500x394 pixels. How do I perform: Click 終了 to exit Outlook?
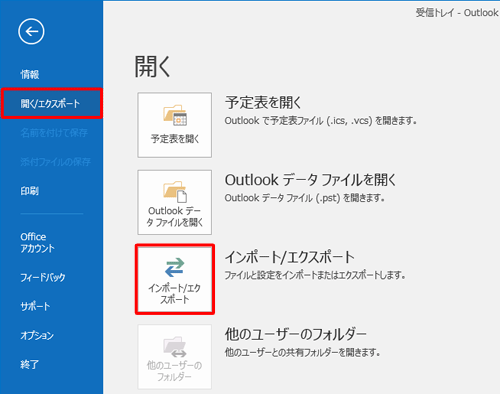pos(29,364)
